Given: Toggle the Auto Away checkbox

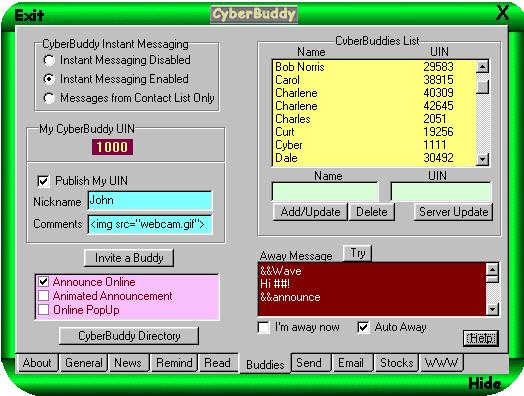Looking at the screenshot, I should [363, 327].
